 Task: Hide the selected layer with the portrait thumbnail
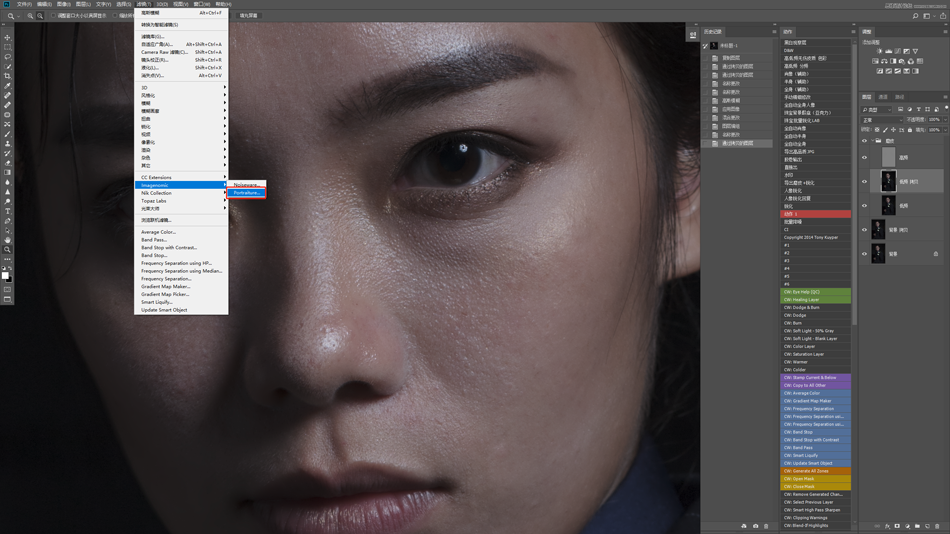pyautogui.click(x=865, y=181)
